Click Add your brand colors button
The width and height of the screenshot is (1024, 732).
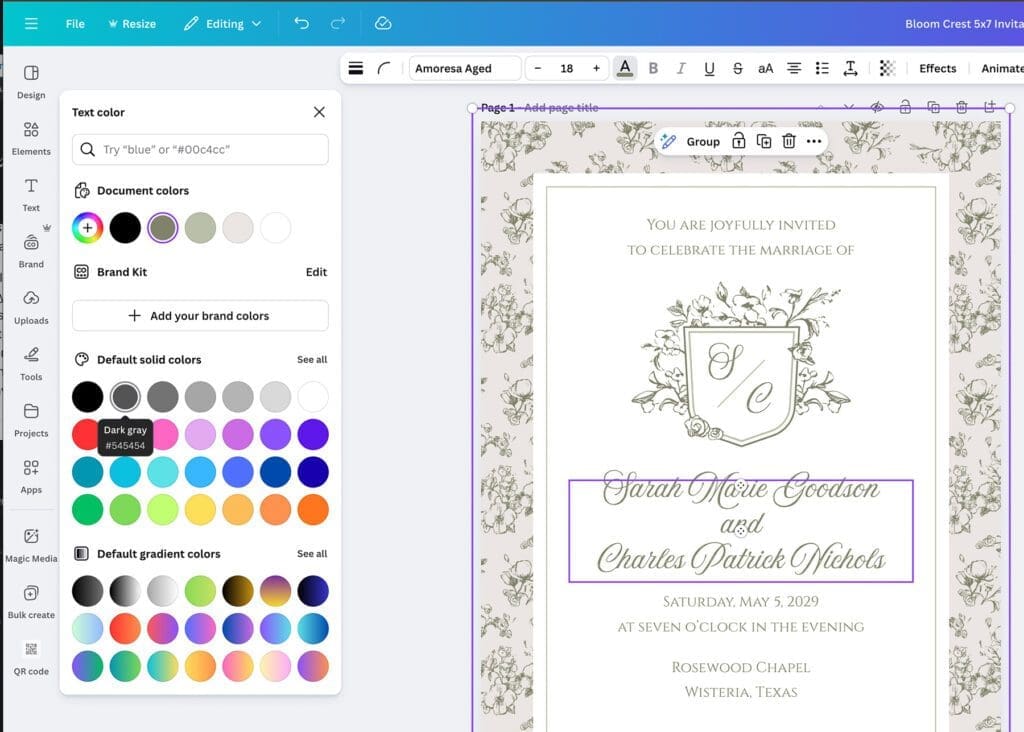[x=200, y=315]
